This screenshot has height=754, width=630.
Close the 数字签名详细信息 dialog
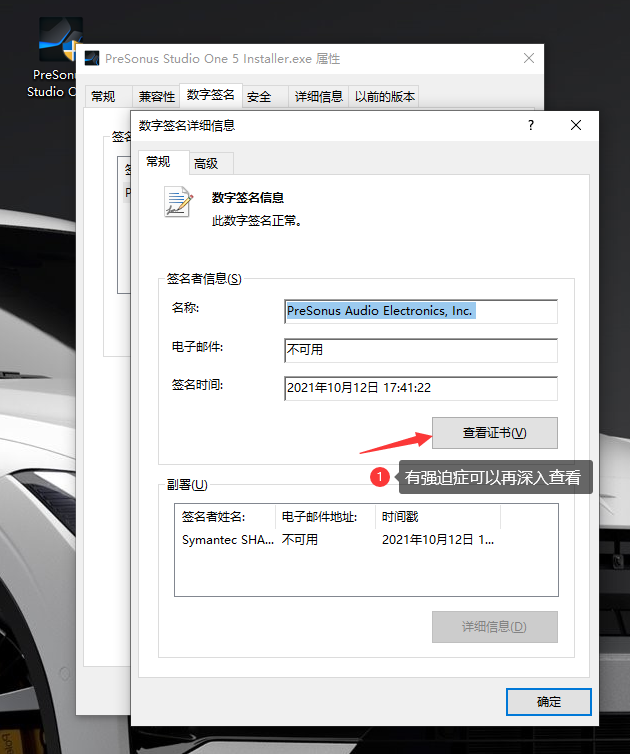(x=576, y=126)
